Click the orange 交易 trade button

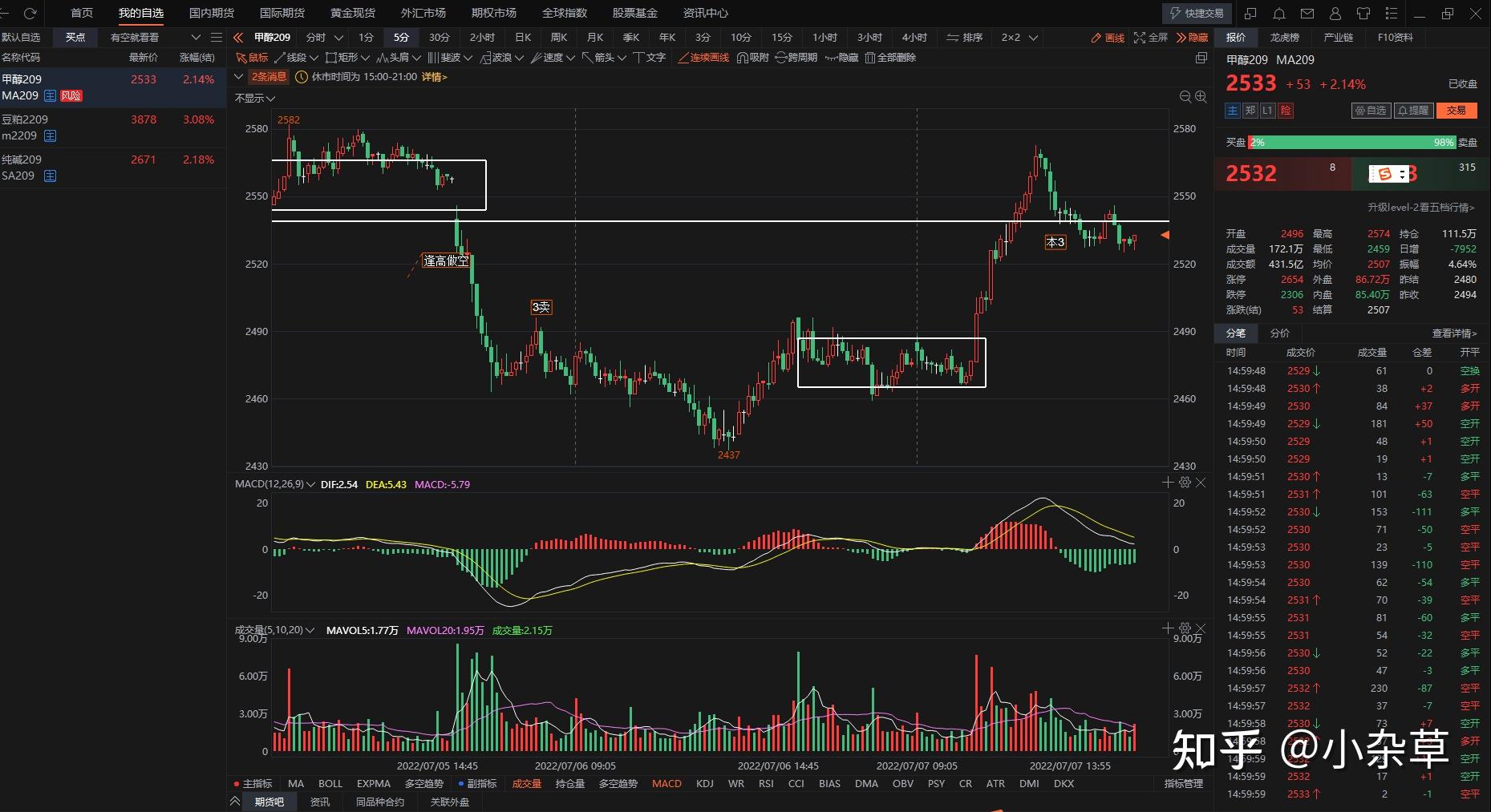click(x=1457, y=111)
